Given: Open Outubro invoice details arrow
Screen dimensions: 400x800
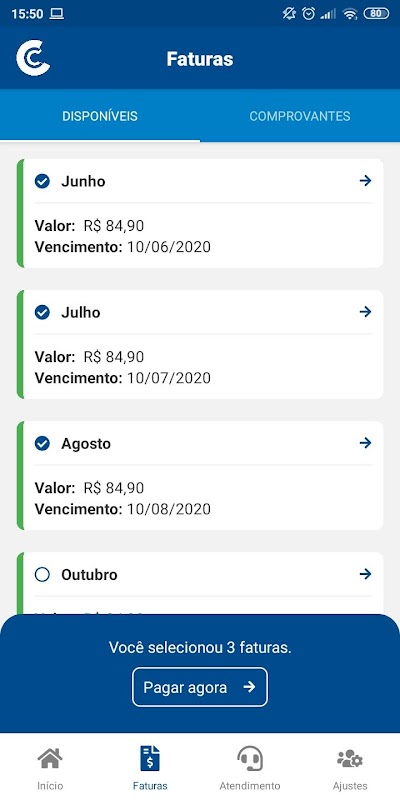Looking at the screenshot, I should 365,574.
